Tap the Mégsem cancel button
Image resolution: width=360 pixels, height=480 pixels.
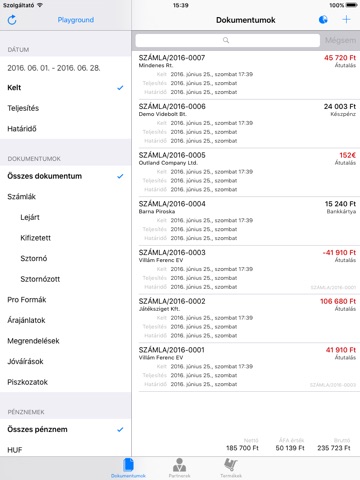point(340,40)
